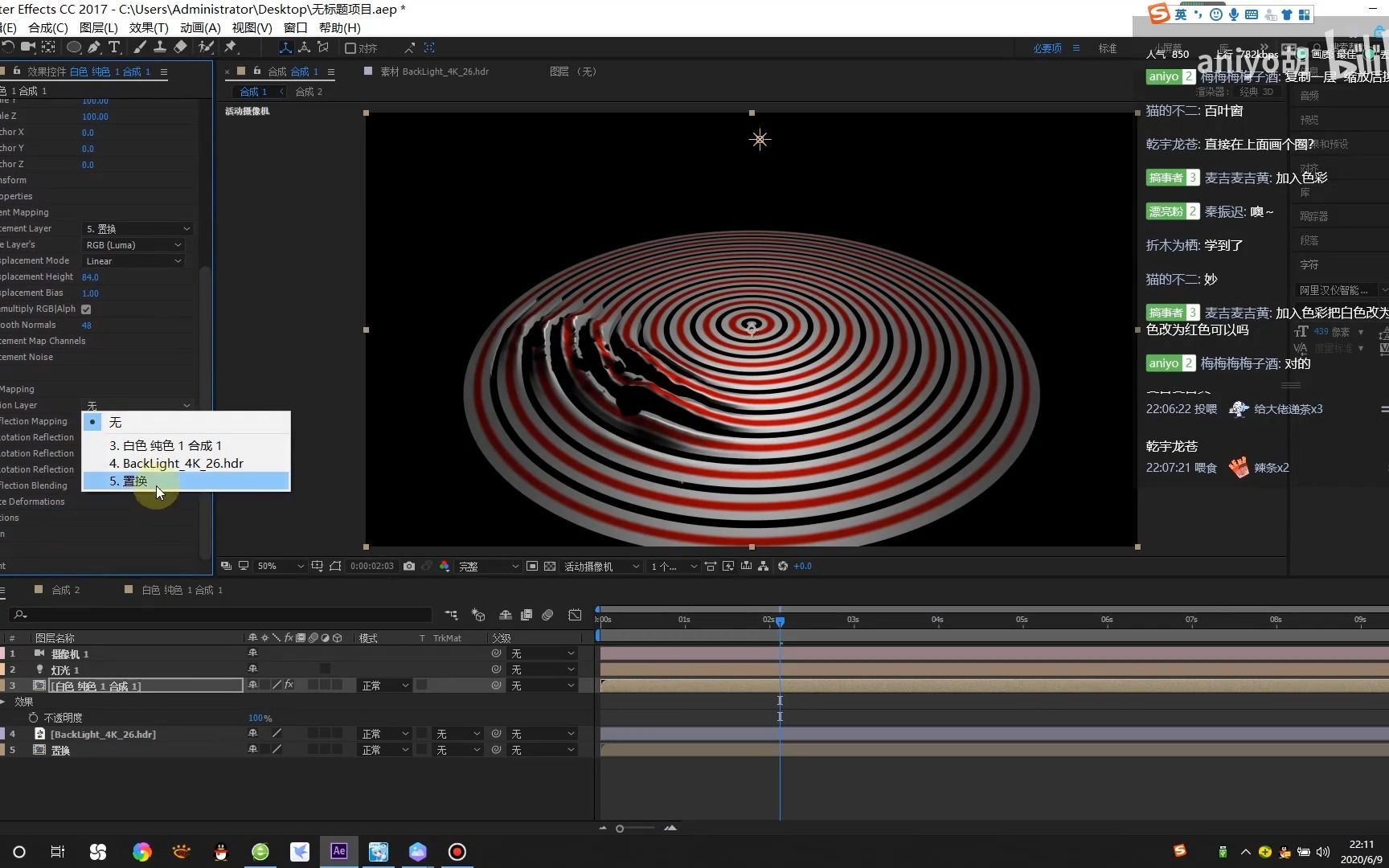This screenshot has height=868, width=1389.
Task: Open the Adobe After Effects taskbar icon
Action: (x=338, y=851)
